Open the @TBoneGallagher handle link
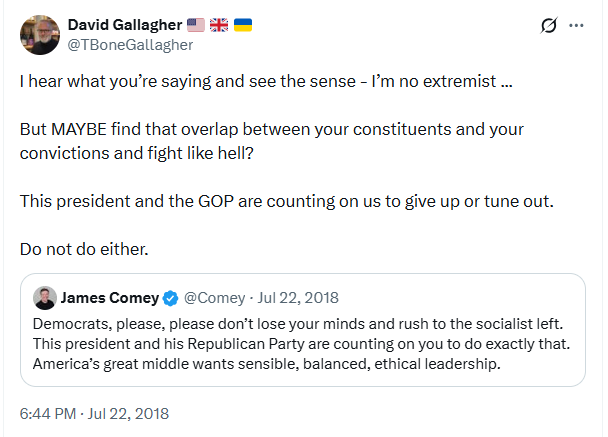 click(x=130, y=44)
